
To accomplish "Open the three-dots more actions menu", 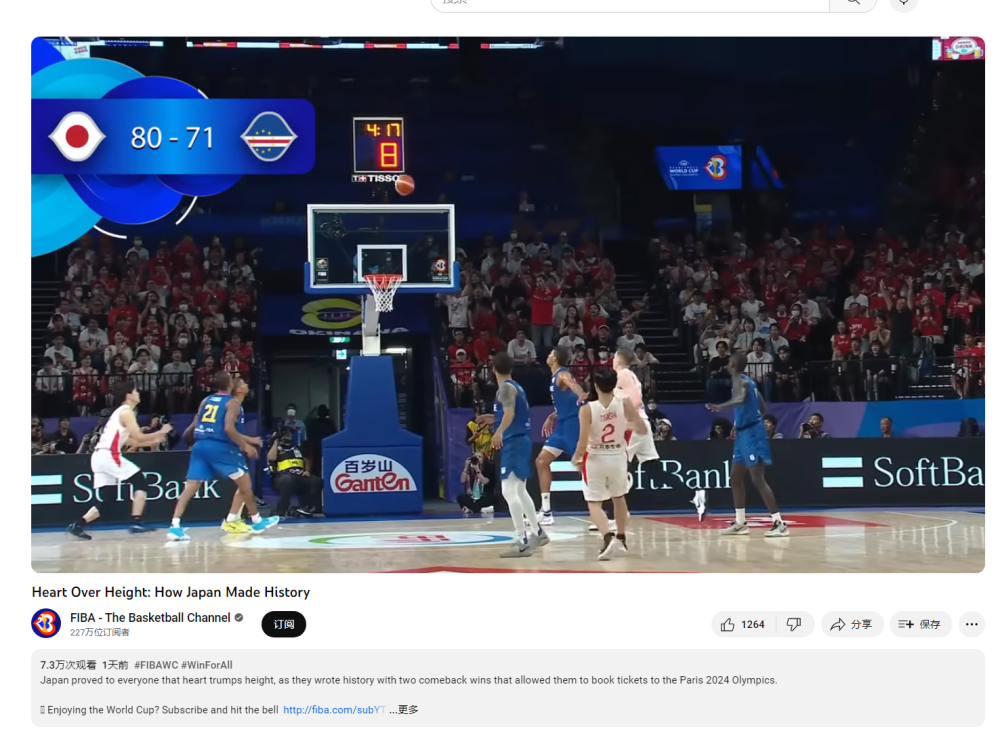I will pos(971,624).
